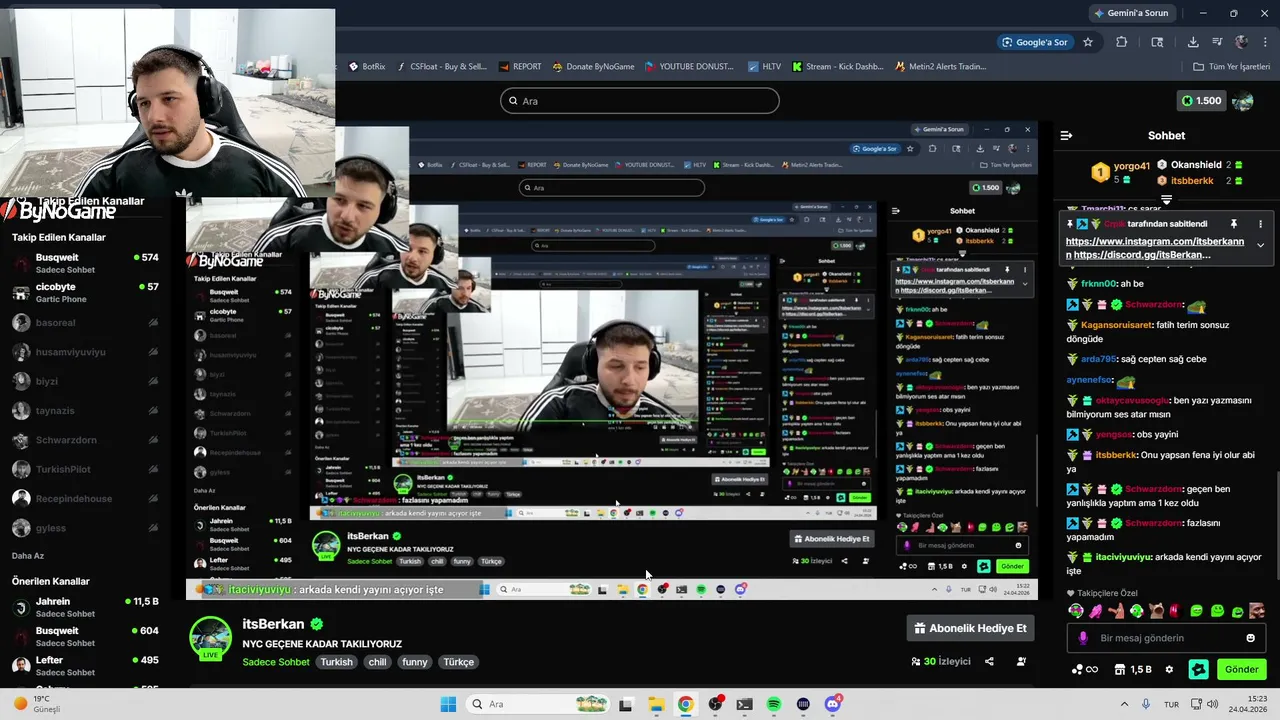Open cicobyte Gartic Phone channel
Image resolution: width=1280 pixels, height=720 pixels.
[85, 292]
